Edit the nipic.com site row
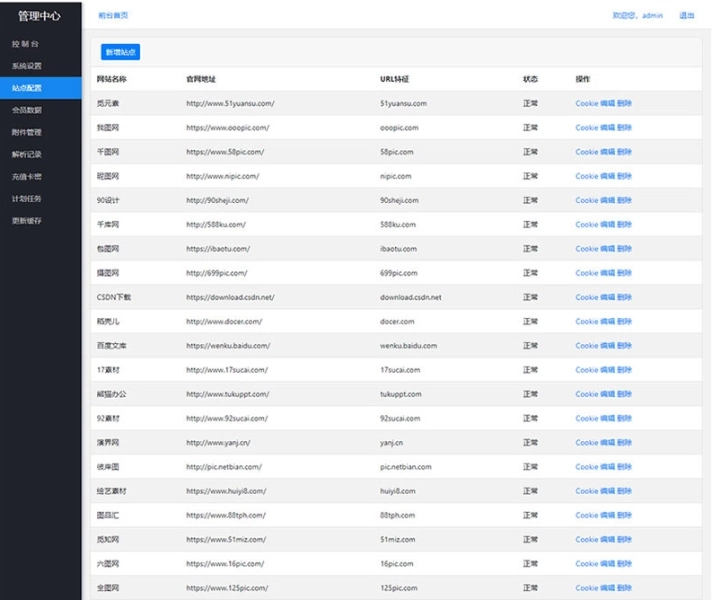 pos(608,176)
